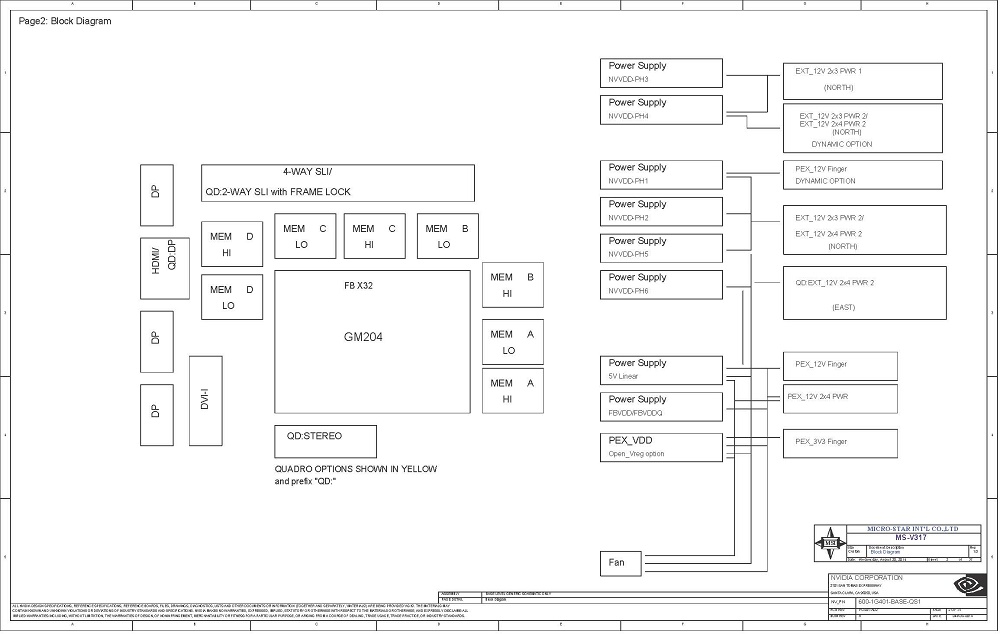Select the EXT_12V 2x3 PWR 1 block
The image size is (1000, 634).
(862, 79)
